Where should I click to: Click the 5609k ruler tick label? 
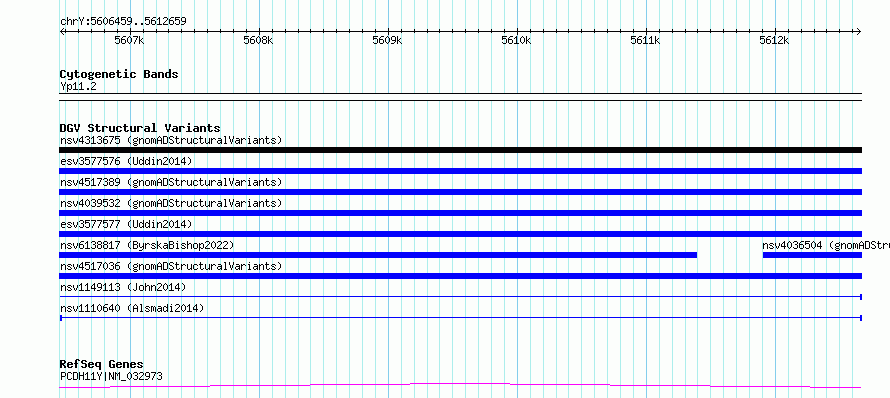pos(387,40)
